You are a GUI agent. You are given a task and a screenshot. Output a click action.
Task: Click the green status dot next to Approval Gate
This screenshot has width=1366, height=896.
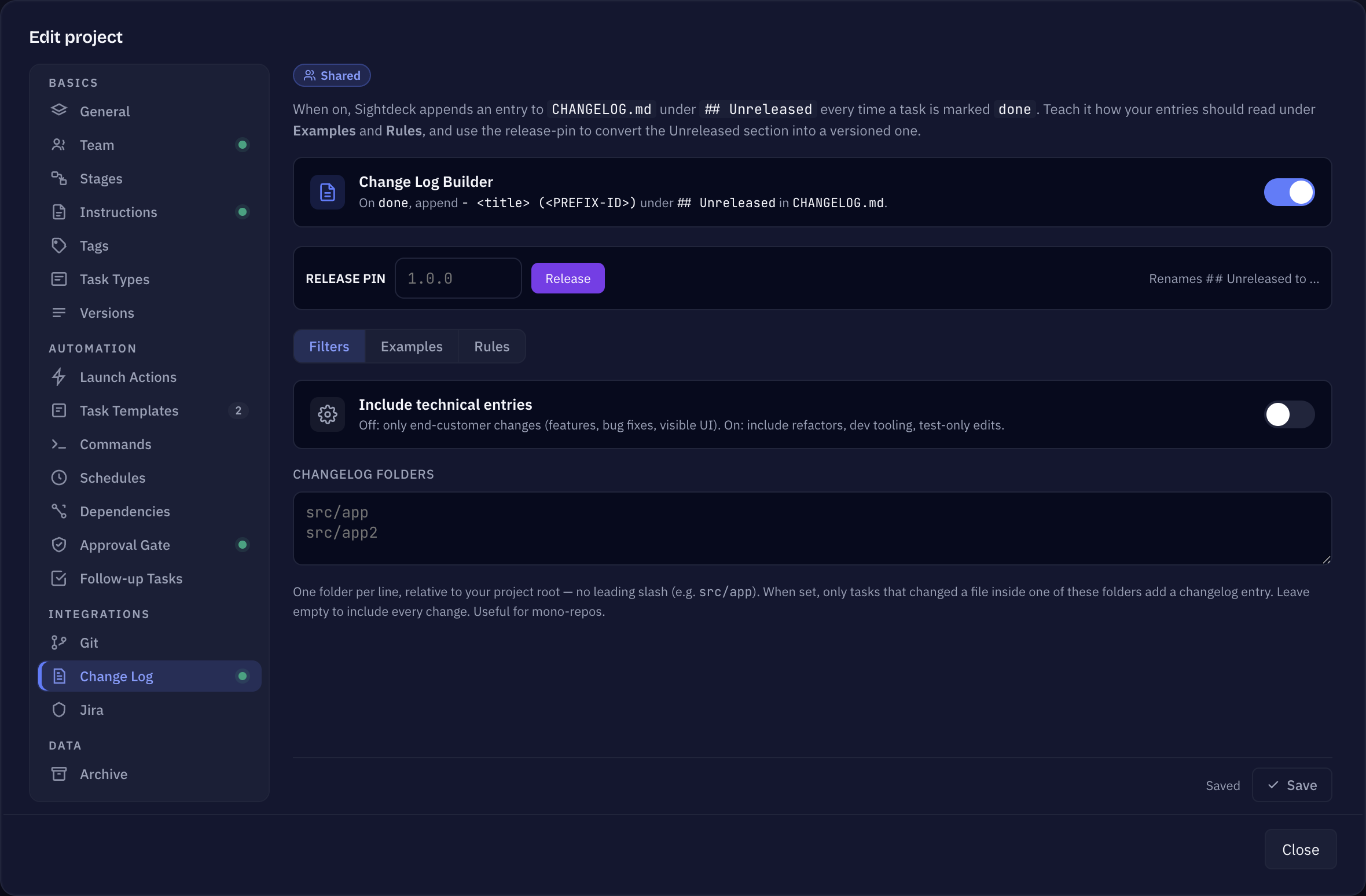coord(243,545)
